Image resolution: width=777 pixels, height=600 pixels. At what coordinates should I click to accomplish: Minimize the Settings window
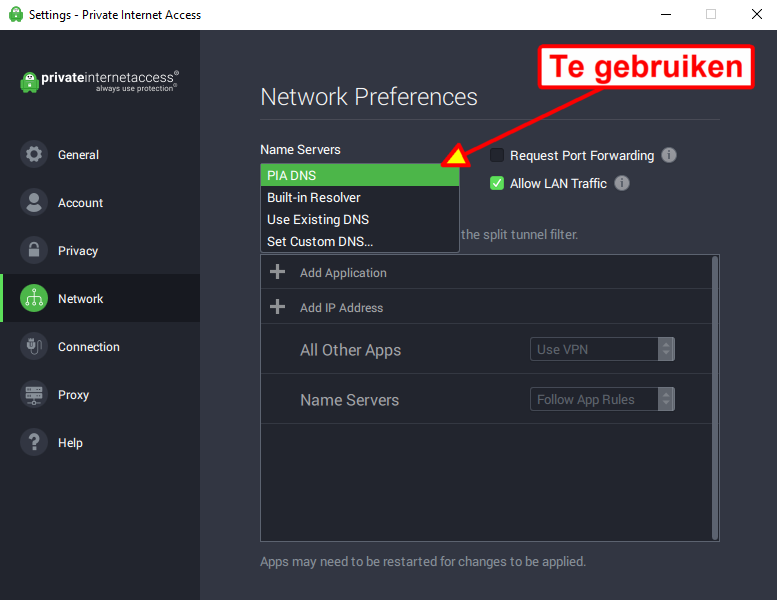[666, 14]
